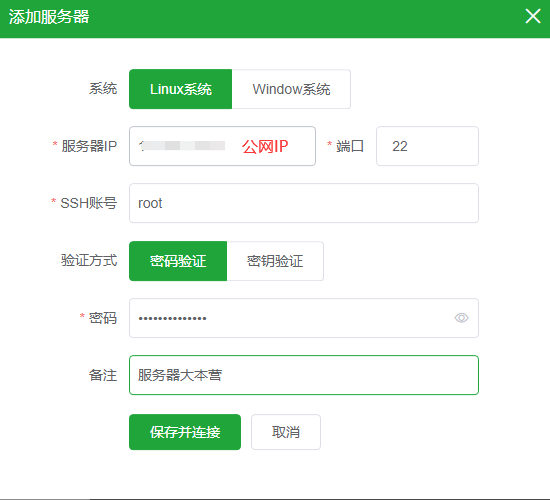Viewport: 550px width, 500px height.
Task: Select the SSH账号 field containing root
Action: (x=304, y=203)
